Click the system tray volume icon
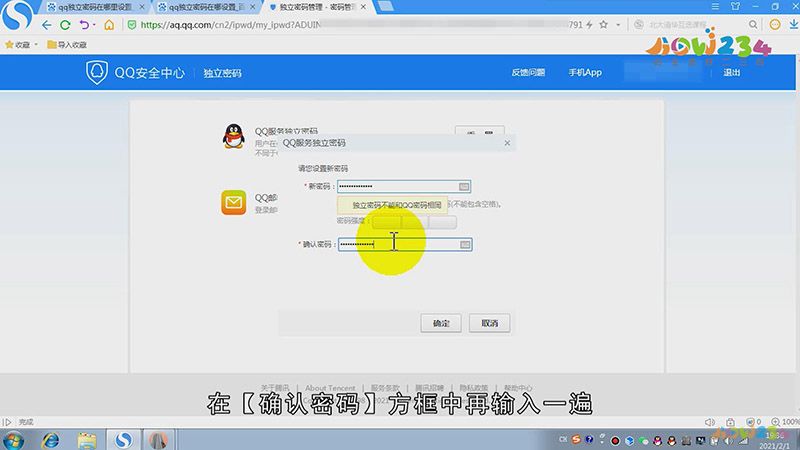800x450 pixels. [728, 441]
